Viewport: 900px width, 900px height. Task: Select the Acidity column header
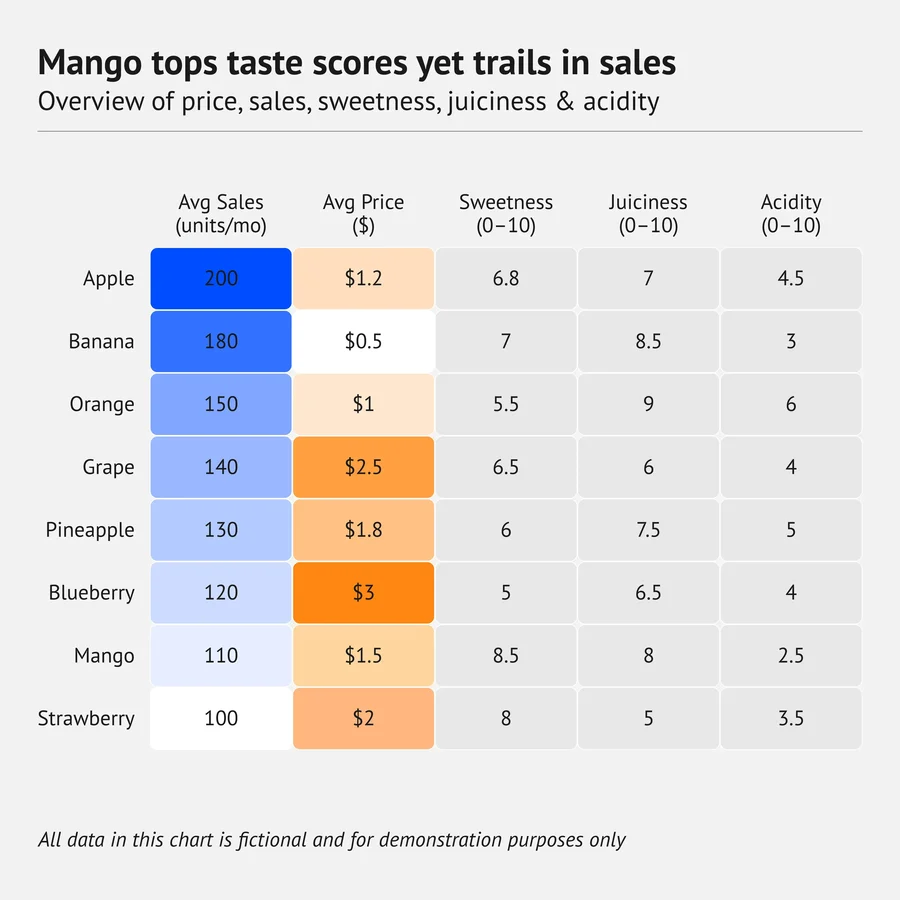tap(791, 214)
